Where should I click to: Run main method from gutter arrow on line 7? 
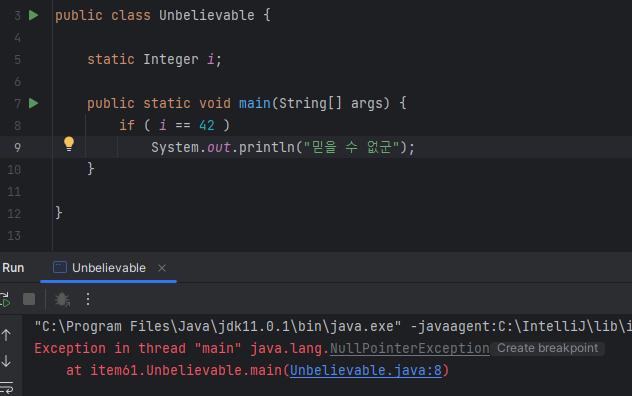coord(33,104)
